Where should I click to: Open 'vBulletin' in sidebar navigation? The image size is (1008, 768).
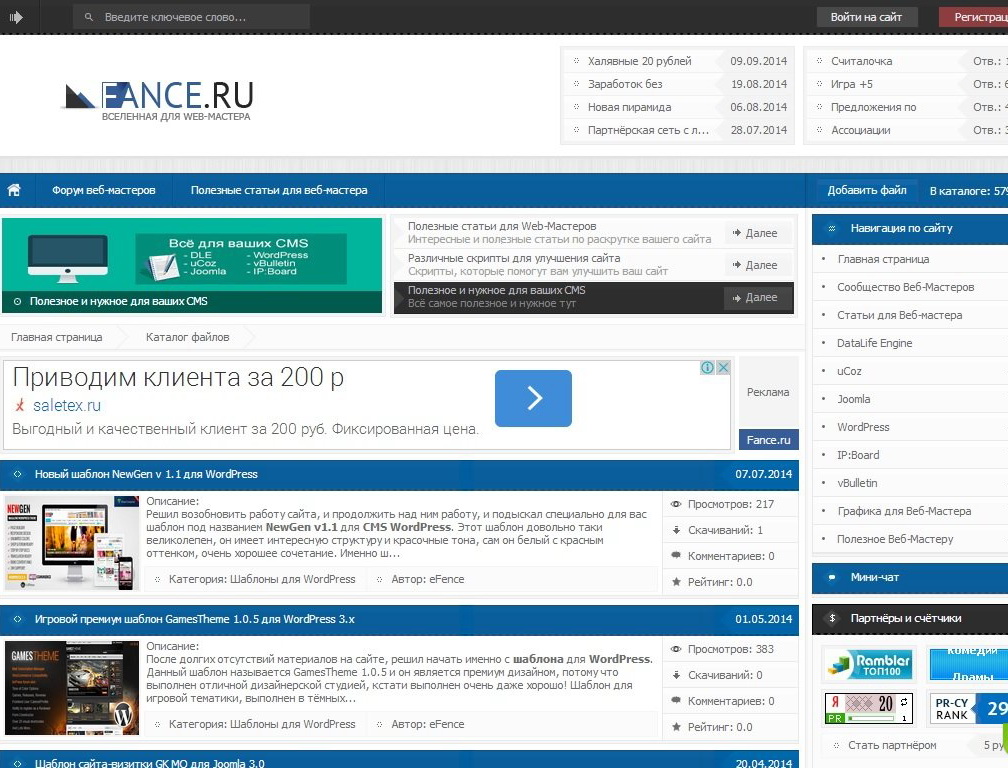(857, 483)
